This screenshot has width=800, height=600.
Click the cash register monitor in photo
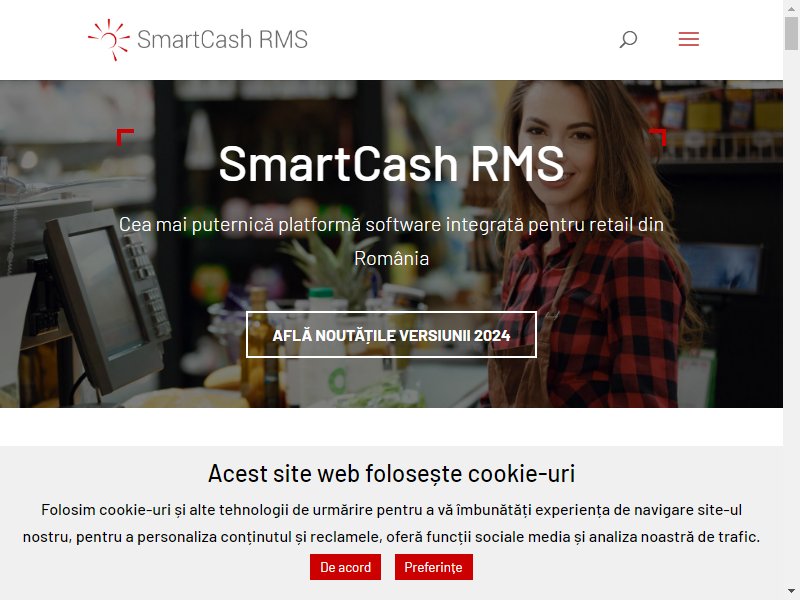(x=105, y=301)
